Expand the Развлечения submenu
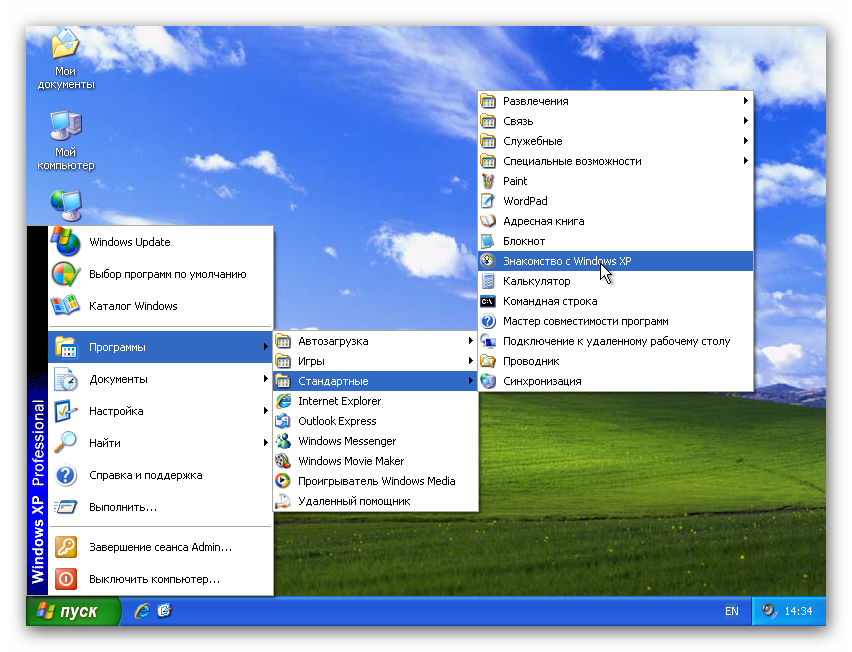This screenshot has width=852, height=652. pos(535,101)
